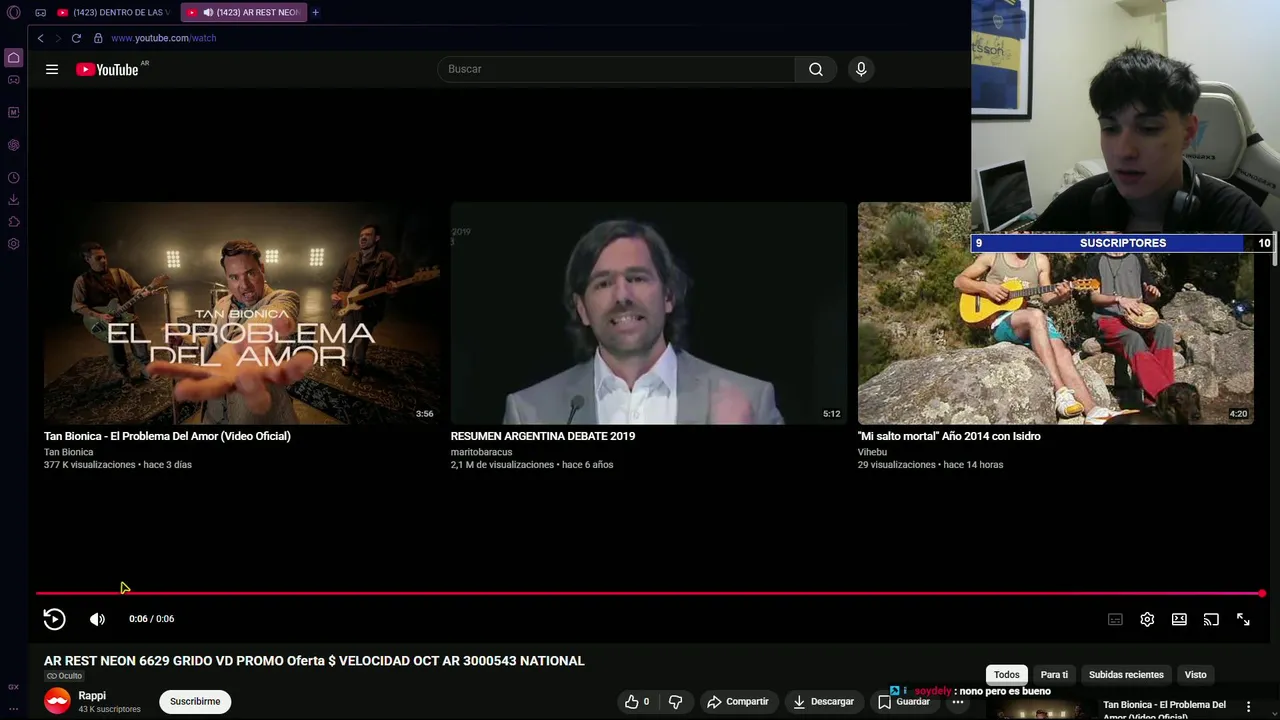Like the video with thumbs up
The height and width of the screenshot is (720, 1280).
click(637, 702)
